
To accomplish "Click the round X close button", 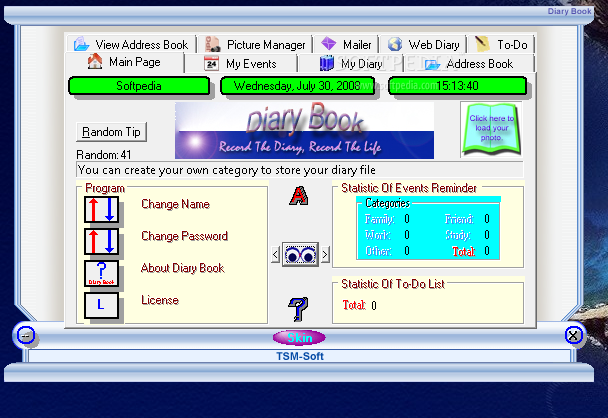I will [573, 335].
